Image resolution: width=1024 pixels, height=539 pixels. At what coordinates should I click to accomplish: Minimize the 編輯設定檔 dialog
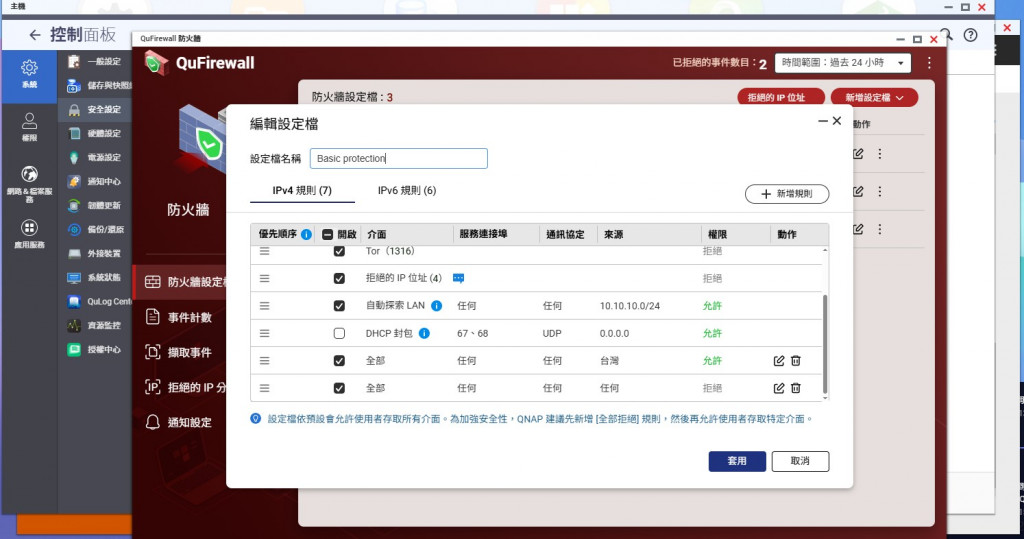tap(823, 121)
